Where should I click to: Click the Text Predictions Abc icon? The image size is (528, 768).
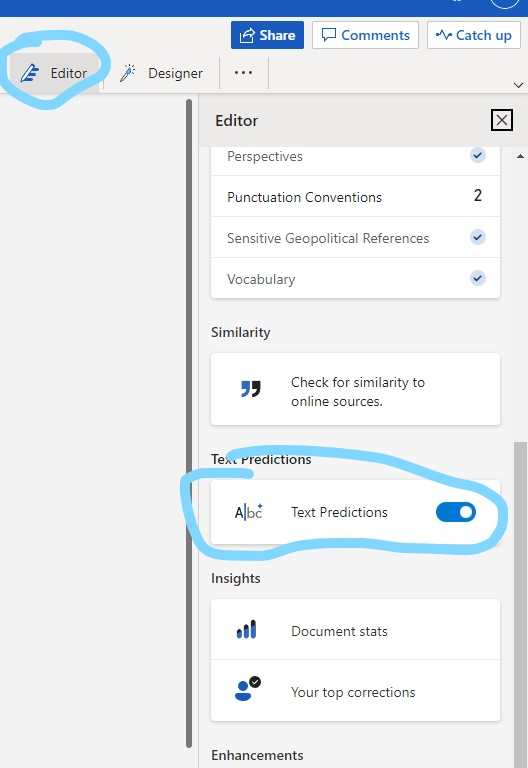pos(248,512)
